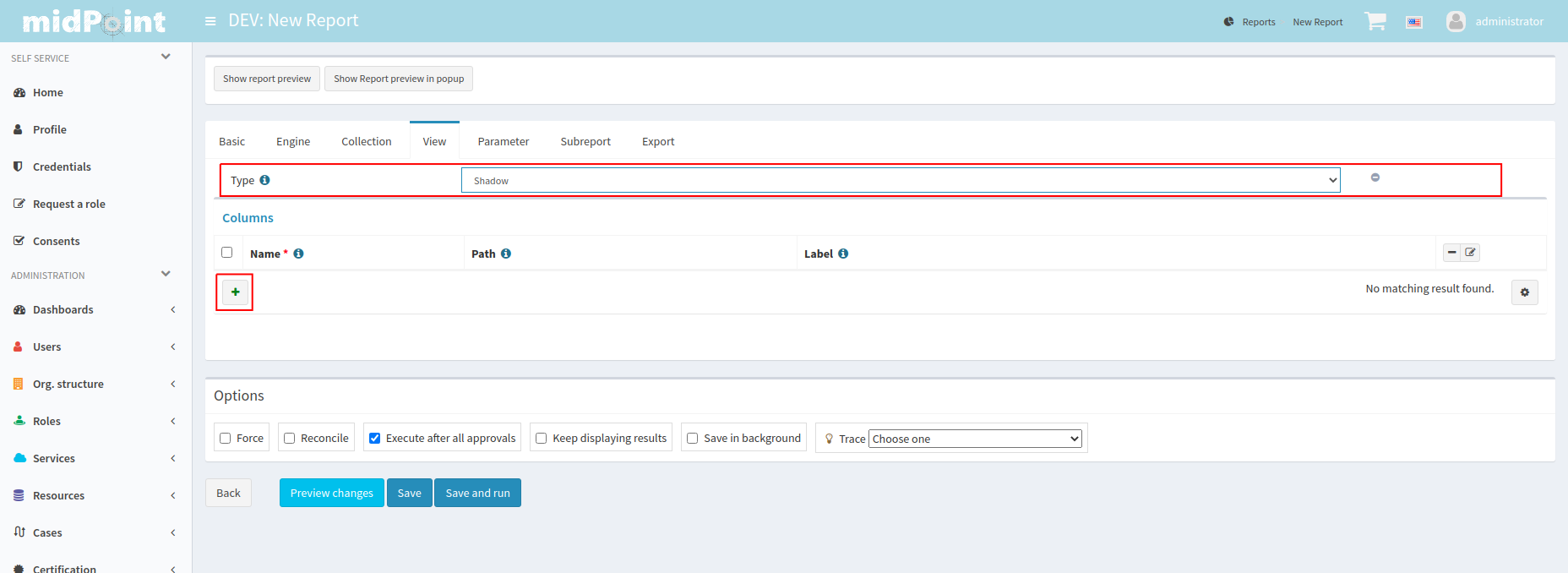Click the Save and run button
This screenshot has height=573, width=1568.
[x=477, y=493]
